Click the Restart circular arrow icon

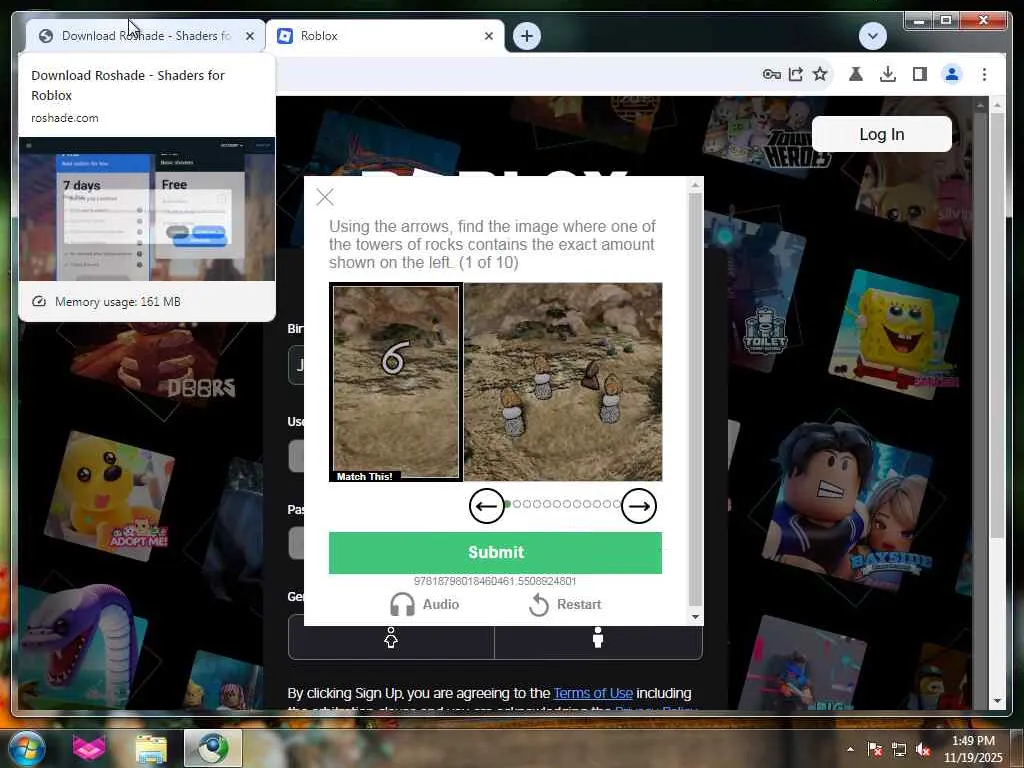tap(539, 605)
